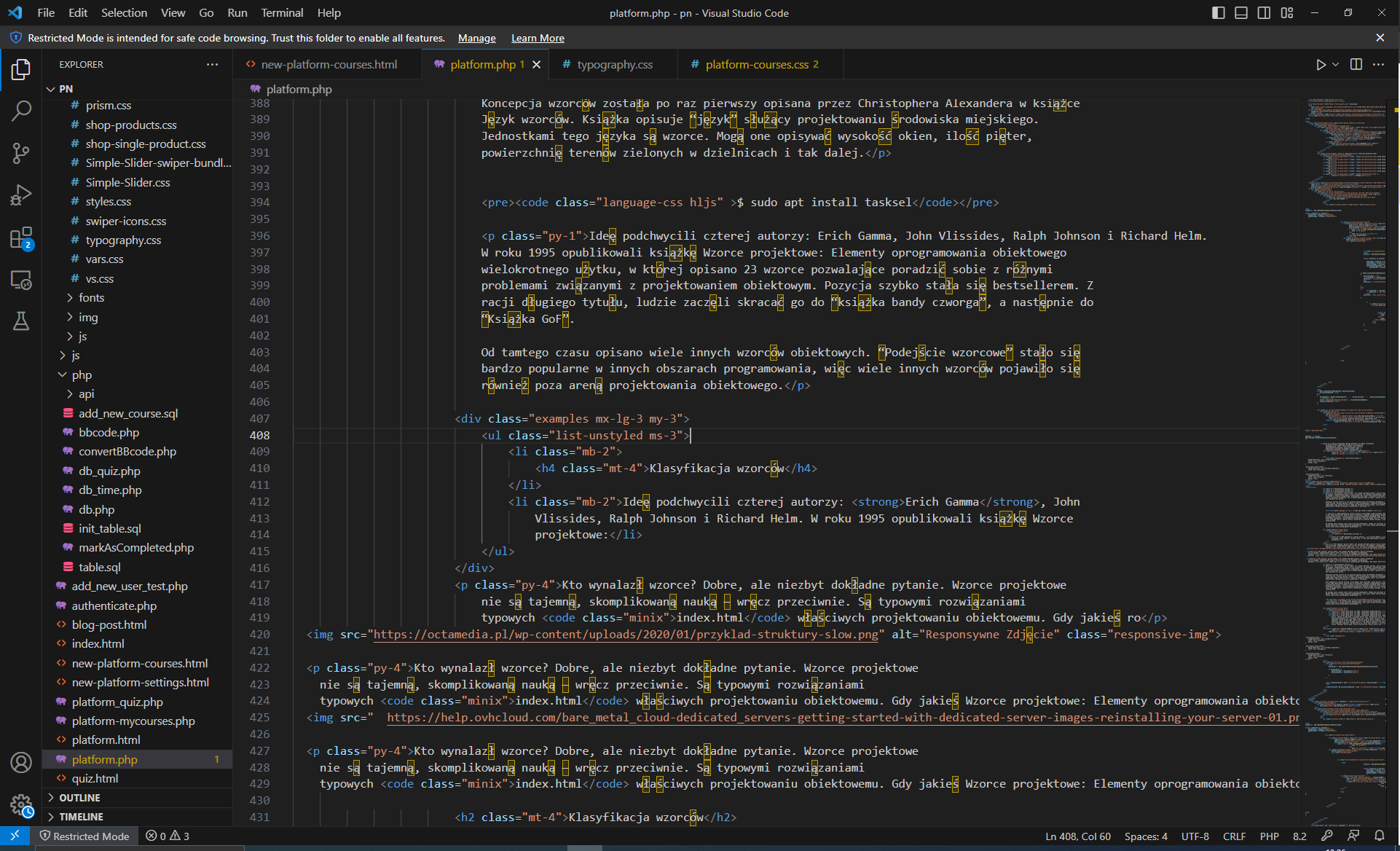Open octamedia.pl image URL on line 420
Image resolution: width=1400 pixels, height=851 pixels.
[x=626, y=635]
